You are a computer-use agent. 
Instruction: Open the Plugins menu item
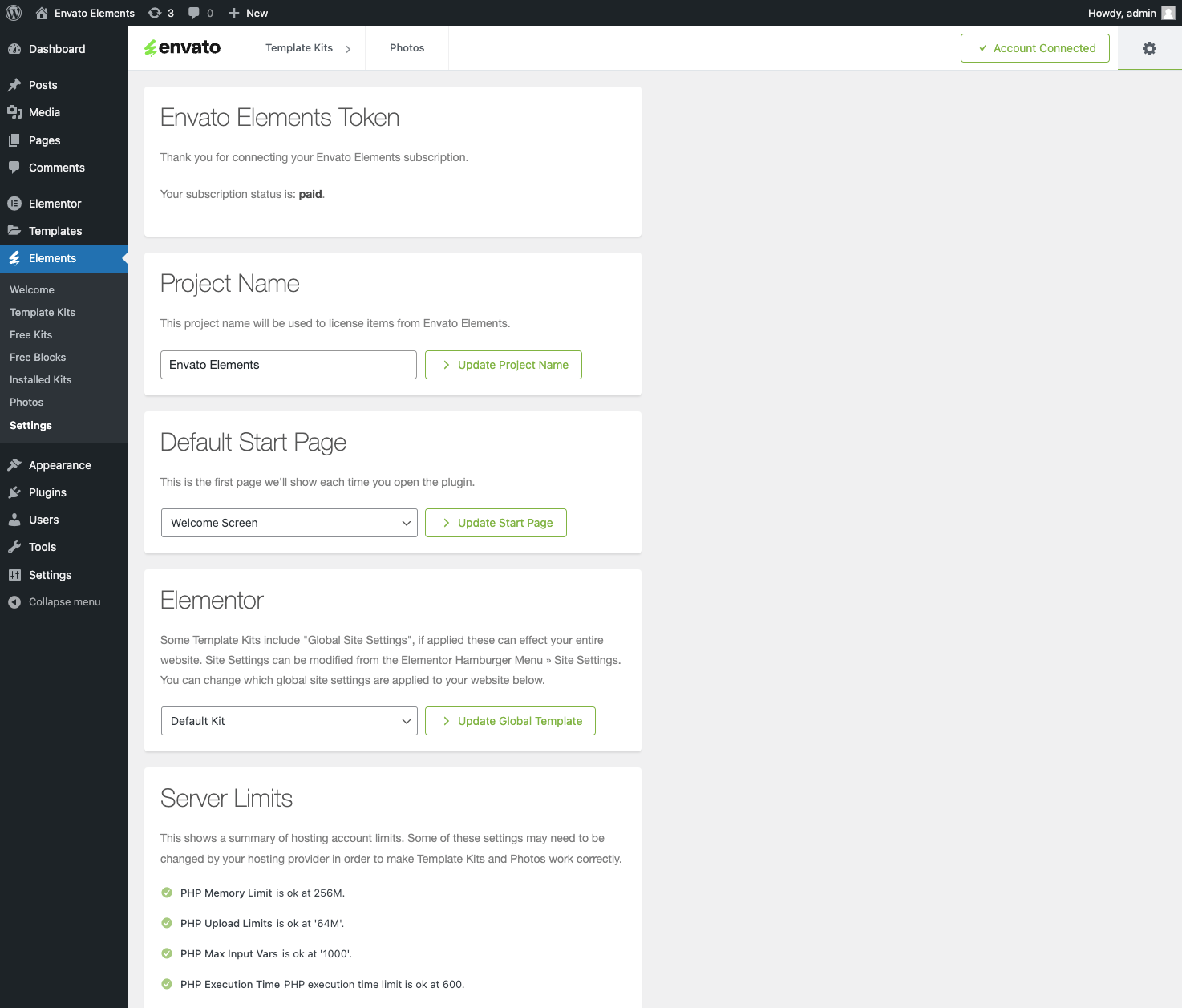pos(64,492)
